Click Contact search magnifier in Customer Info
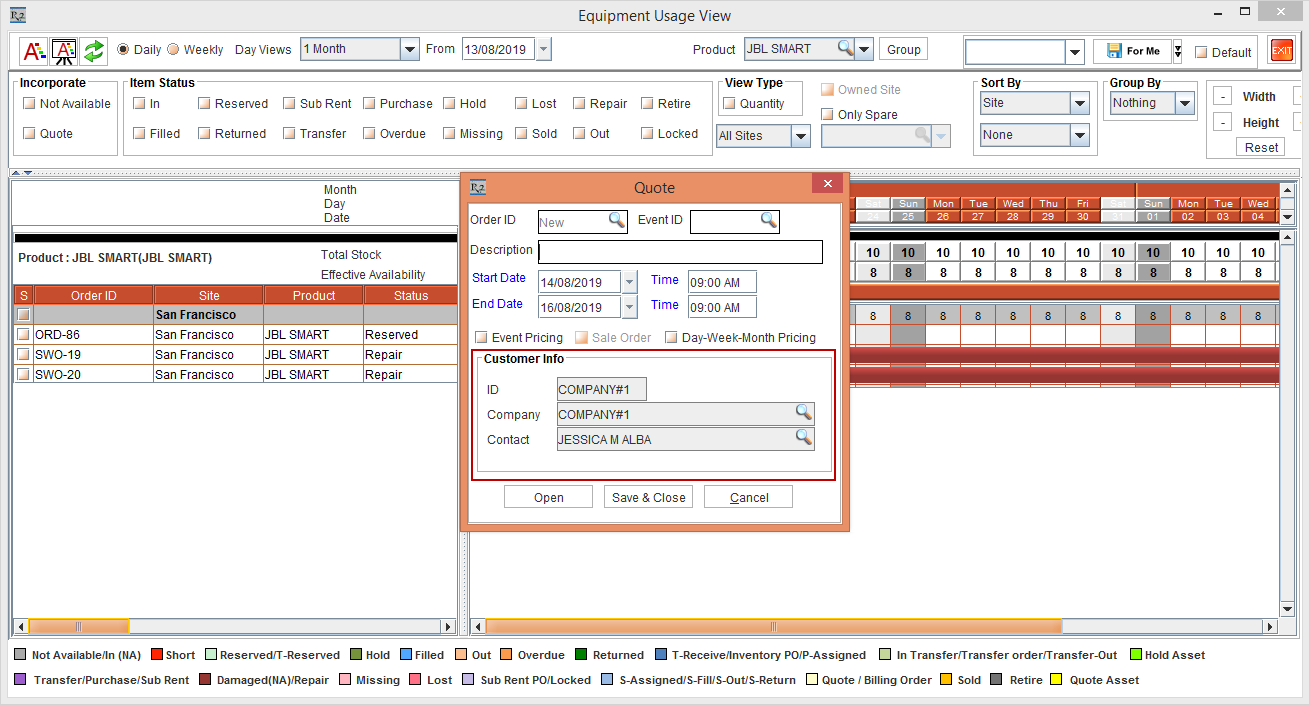Screen dimensions: 1310x705 tap(803, 438)
